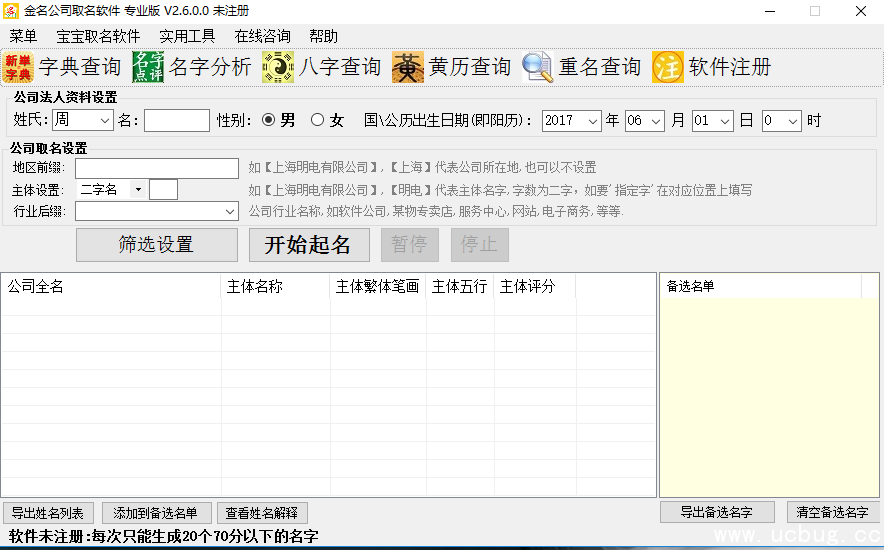Open the 名字分析 name analysis tool

point(192,67)
